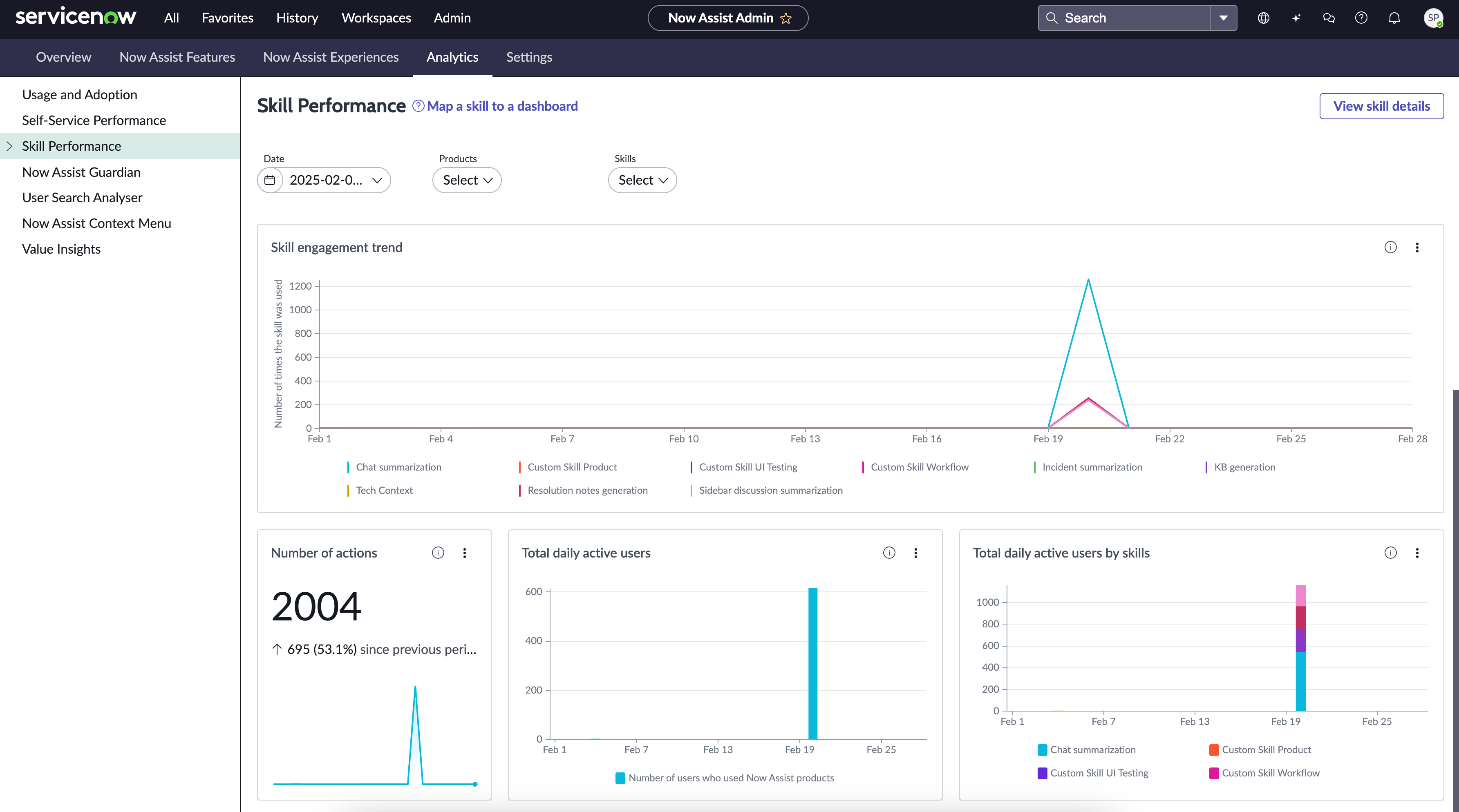Toggle Number of users who used legend
Viewport: 1459px width, 812px height.
tap(725, 778)
